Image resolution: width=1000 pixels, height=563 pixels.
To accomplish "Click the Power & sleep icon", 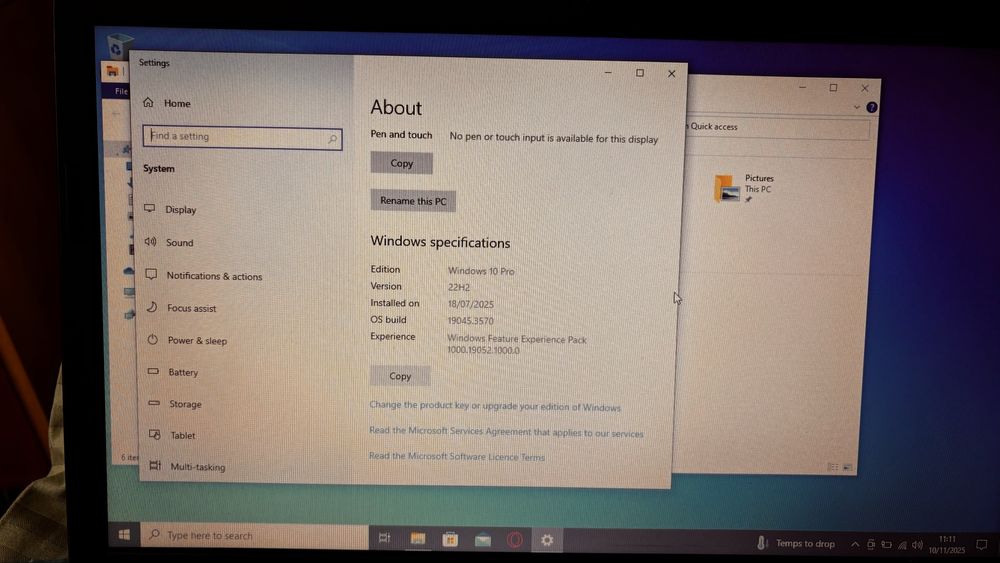I will point(152,339).
